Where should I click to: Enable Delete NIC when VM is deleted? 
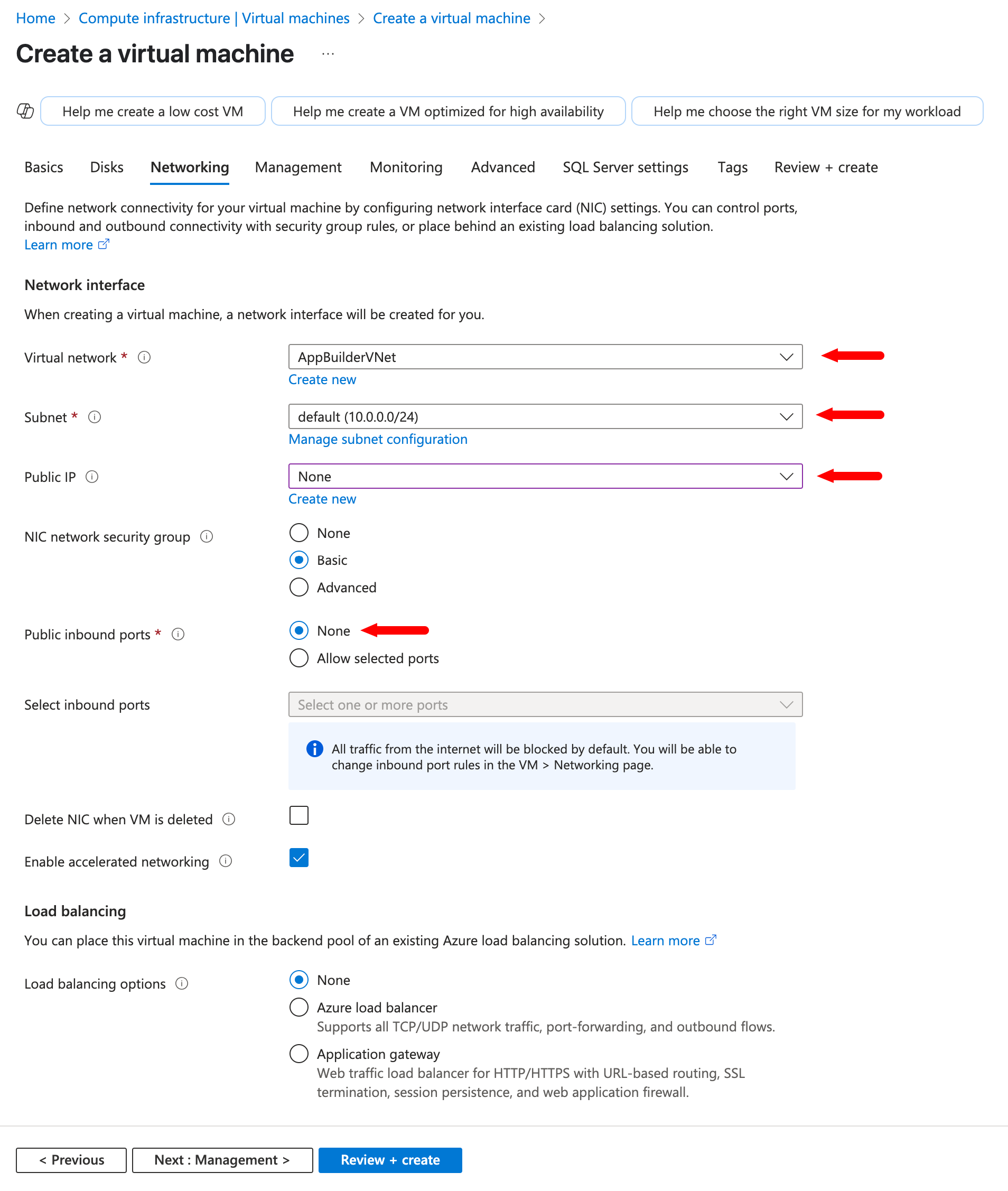[x=299, y=815]
